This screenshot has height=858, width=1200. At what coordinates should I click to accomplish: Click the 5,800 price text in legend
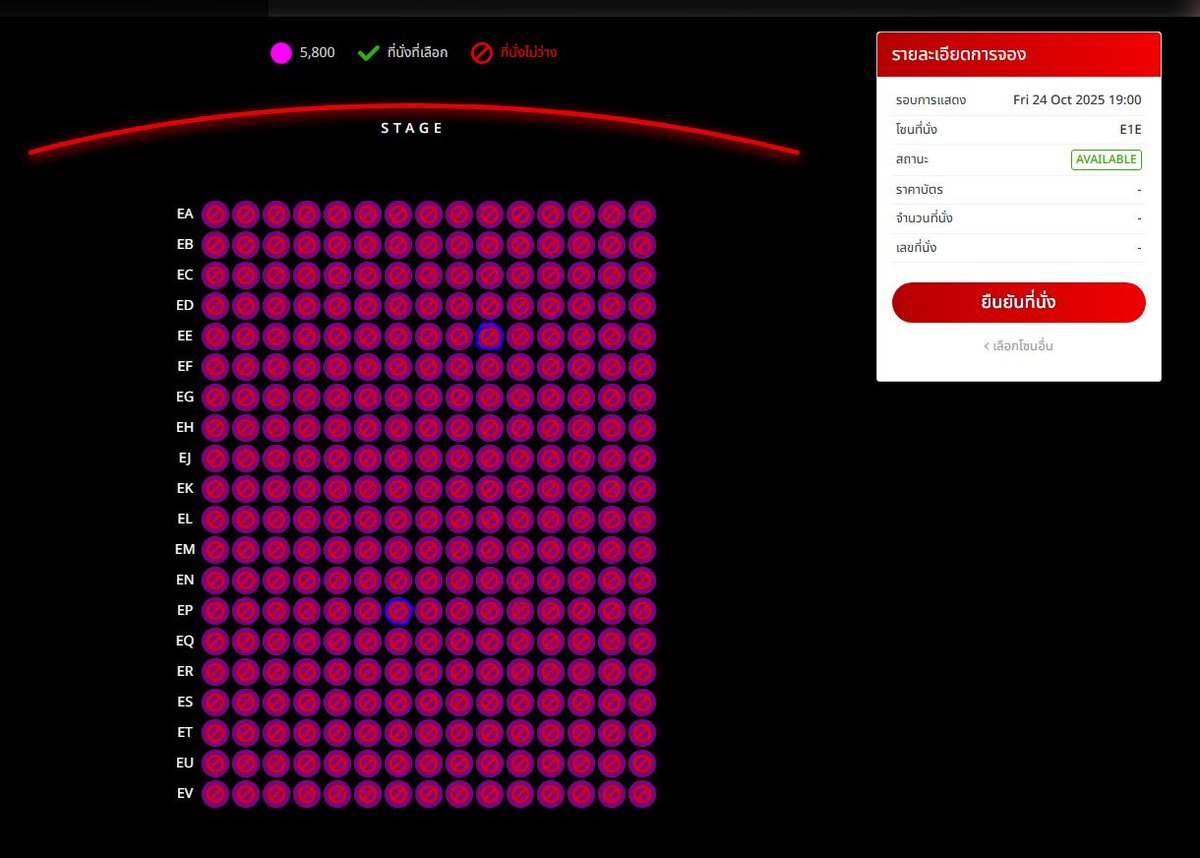point(318,53)
